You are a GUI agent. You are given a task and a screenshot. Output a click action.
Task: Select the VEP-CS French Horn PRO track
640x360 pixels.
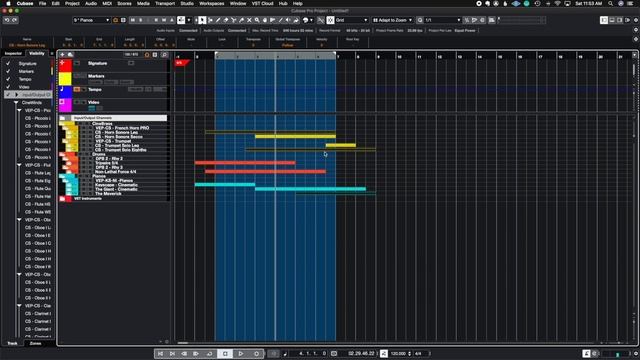[x=122, y=128]
